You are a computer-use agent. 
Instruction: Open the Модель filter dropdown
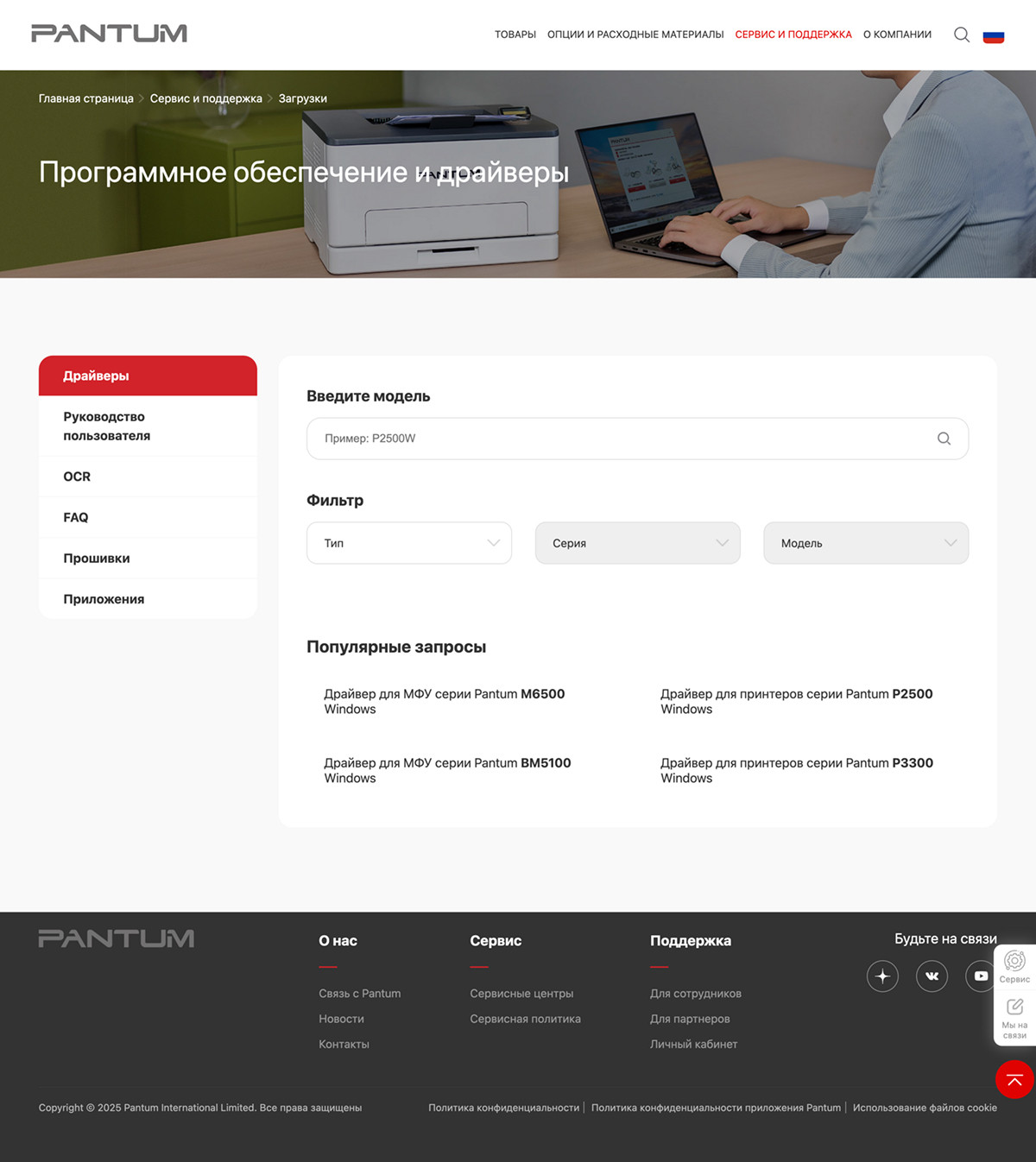pyautogui.click(x=866, y=543)
